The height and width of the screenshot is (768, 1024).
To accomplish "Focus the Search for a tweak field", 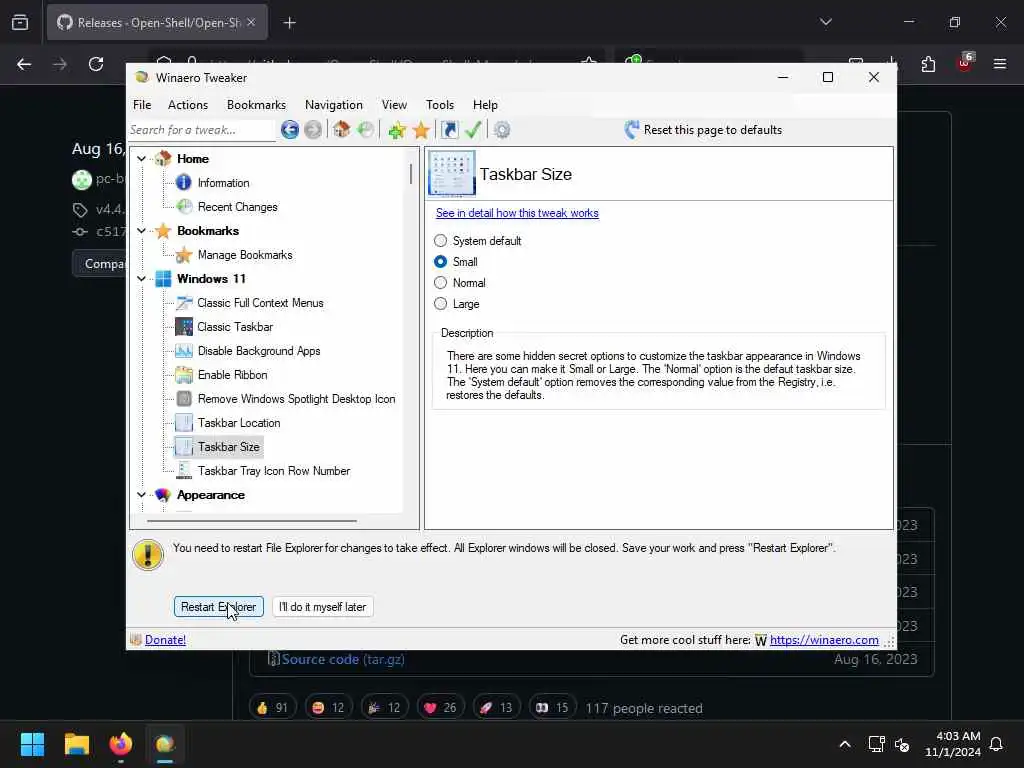I will (x=201, y=130).
